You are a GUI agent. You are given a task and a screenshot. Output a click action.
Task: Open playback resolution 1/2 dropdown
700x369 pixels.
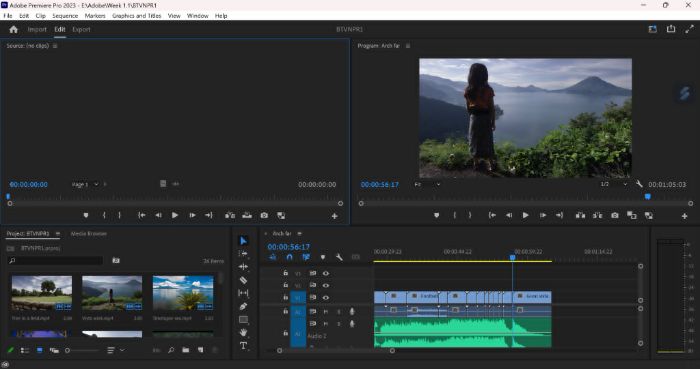[614, 184]
